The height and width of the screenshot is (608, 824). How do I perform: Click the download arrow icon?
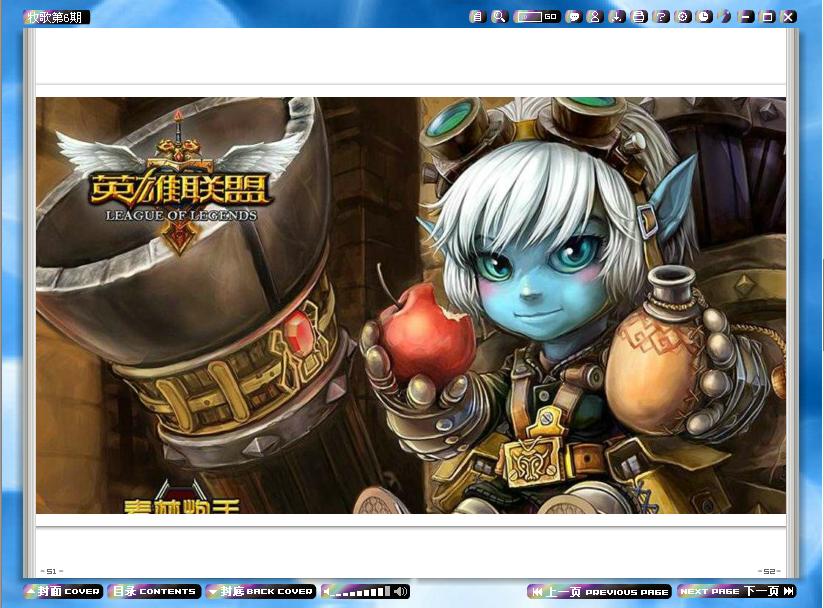pyautogui.click(x=616, y=17)
